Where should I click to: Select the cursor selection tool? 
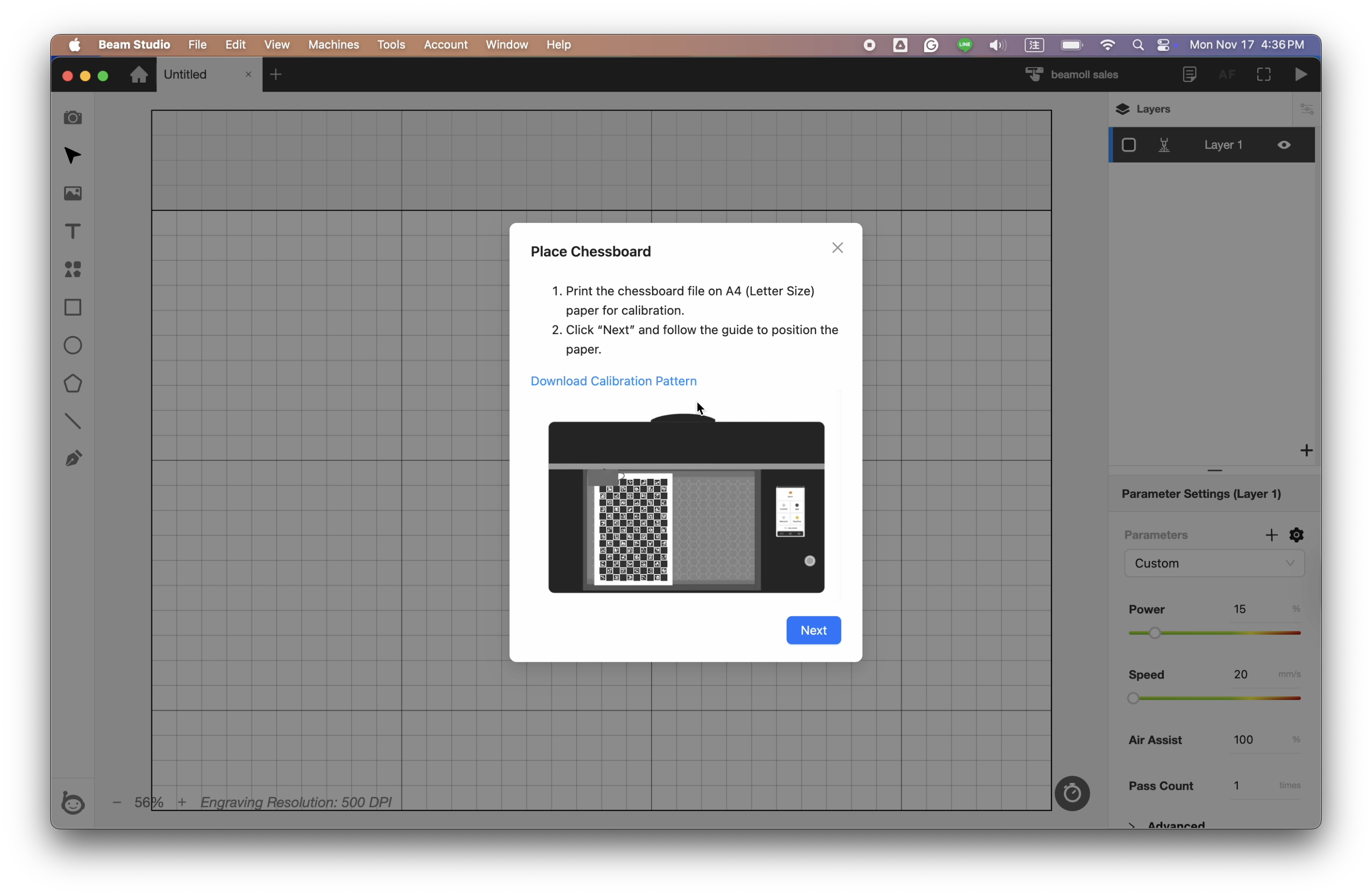click(x=73, y=156)
